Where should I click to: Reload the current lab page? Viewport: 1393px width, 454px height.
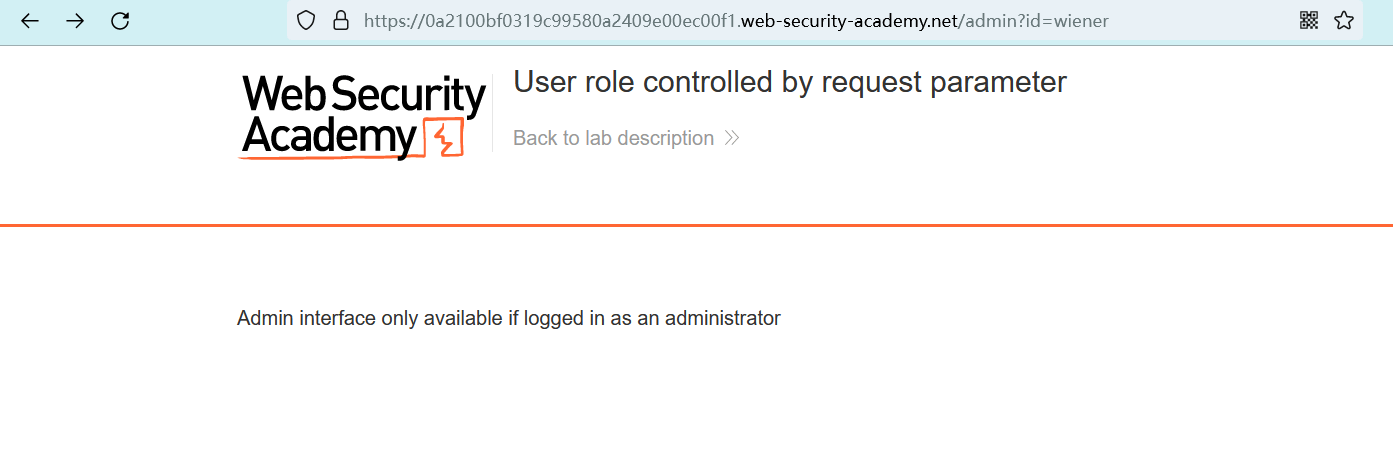pos(120,20)
